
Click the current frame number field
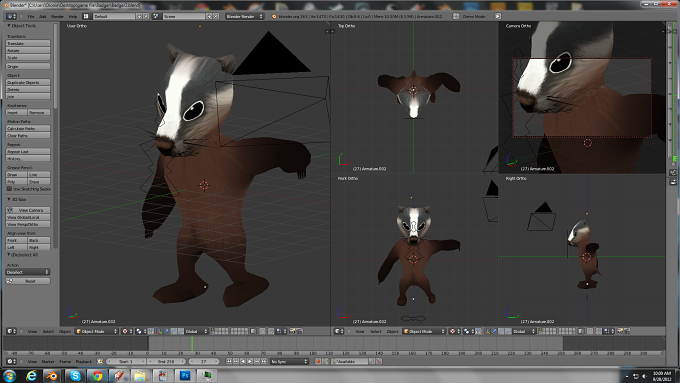(203, 361)
